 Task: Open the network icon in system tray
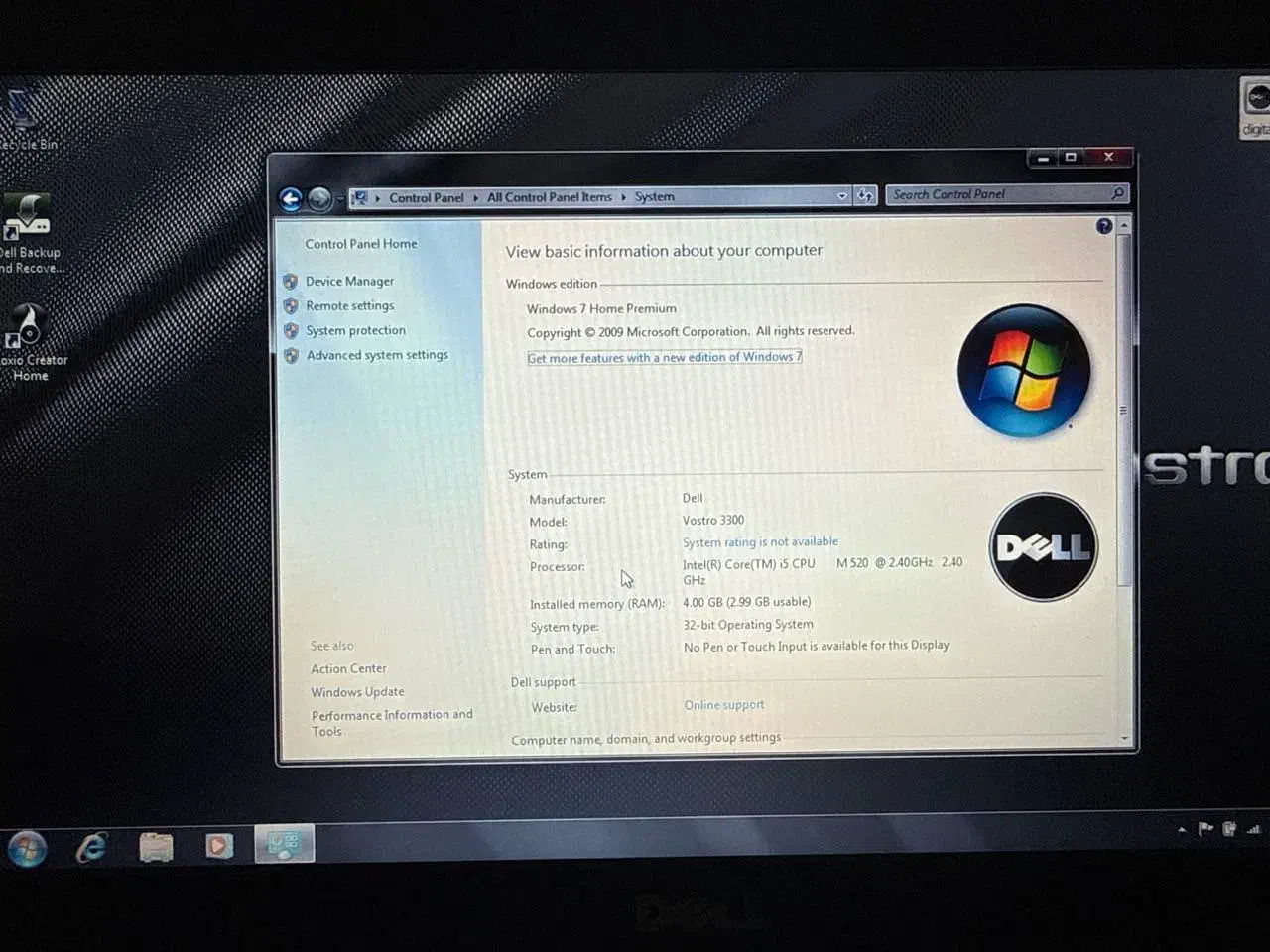1254,829
